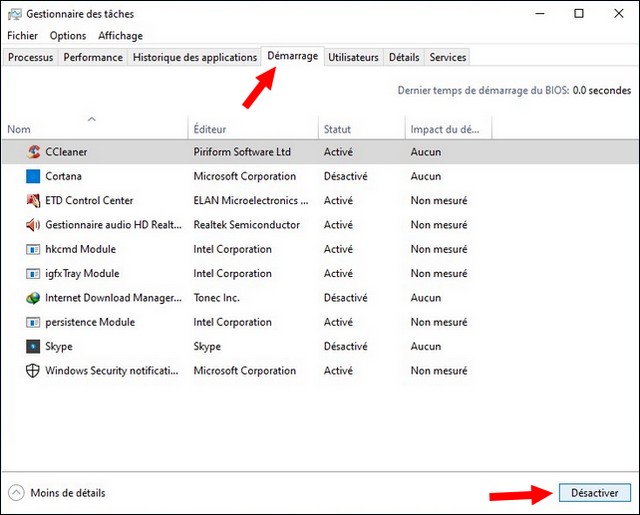The width and height of the screenshot is (640, 515).
Task: Open the Affichage menu
Action: [120, 36]
